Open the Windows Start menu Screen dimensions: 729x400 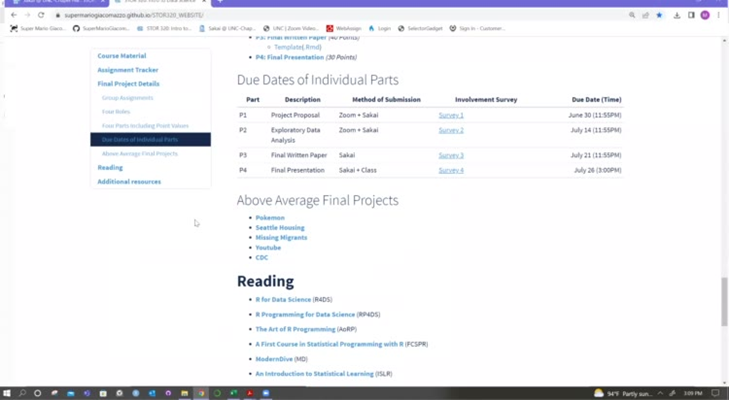click(x=7, y=393)
